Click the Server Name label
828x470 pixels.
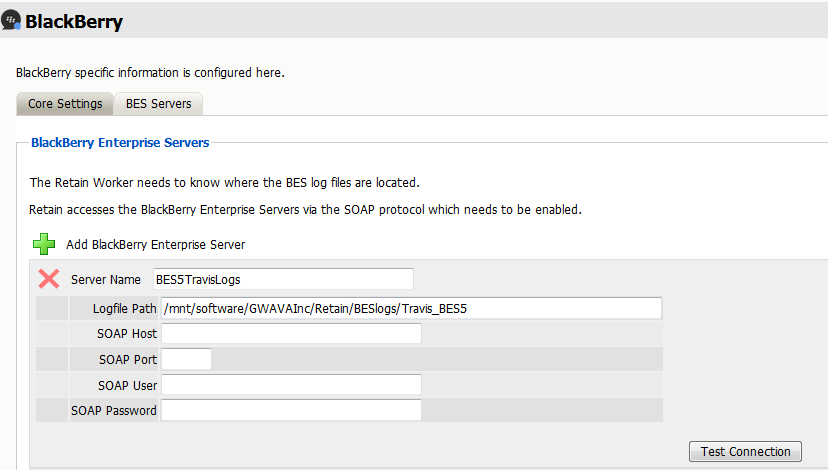coord(106,280)
